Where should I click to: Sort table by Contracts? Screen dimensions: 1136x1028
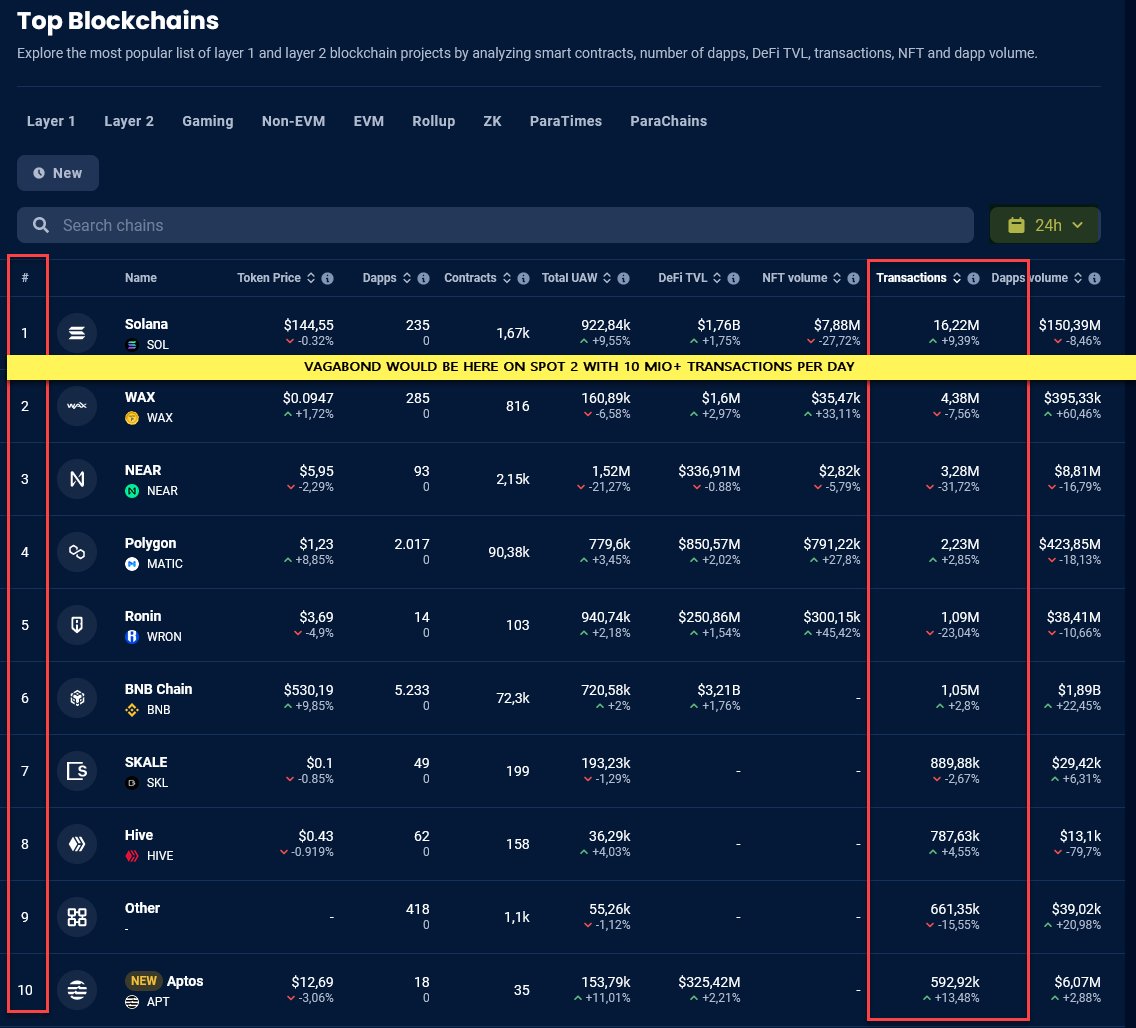[506, 278]
